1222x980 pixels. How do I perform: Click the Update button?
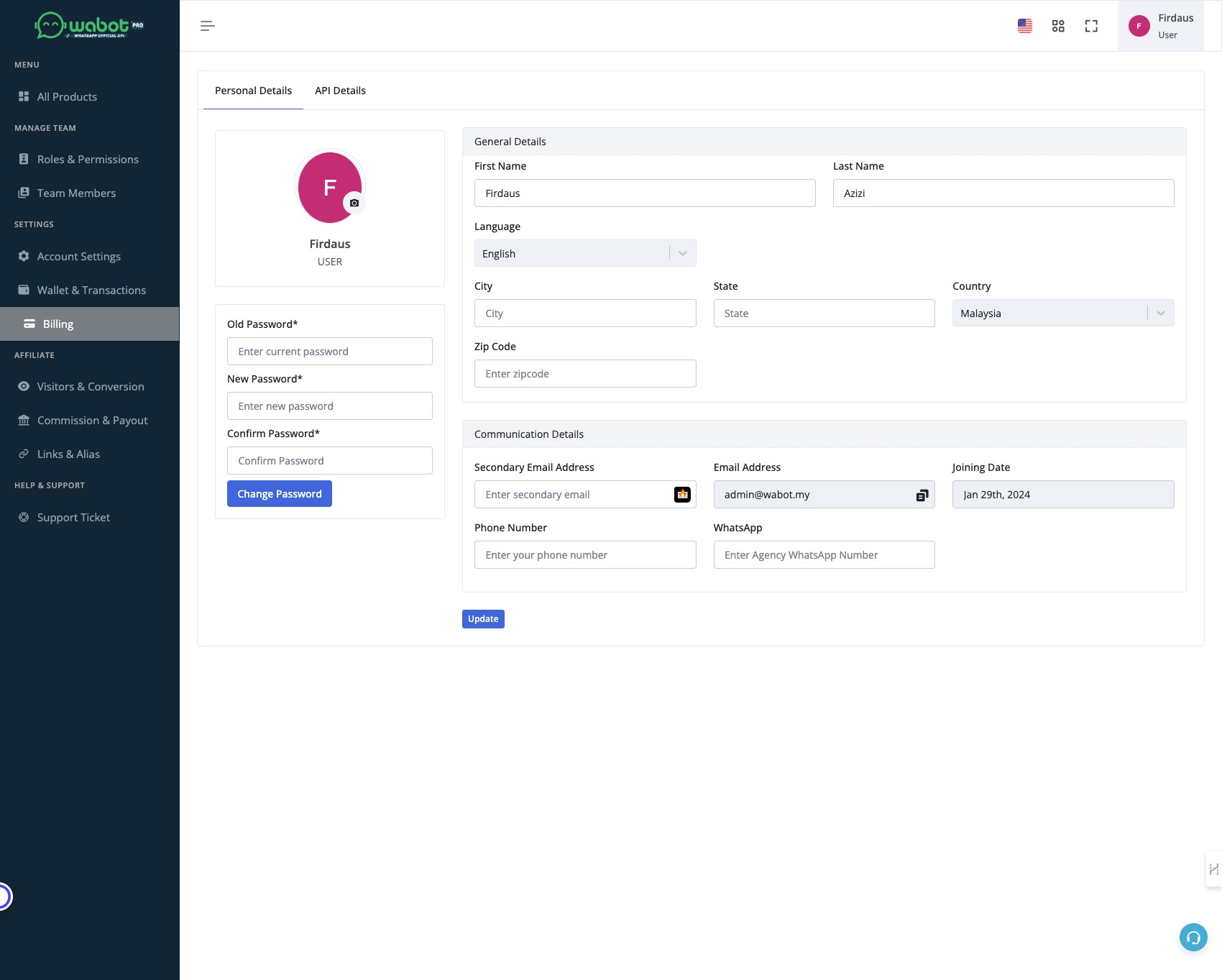tap(483, 619)
